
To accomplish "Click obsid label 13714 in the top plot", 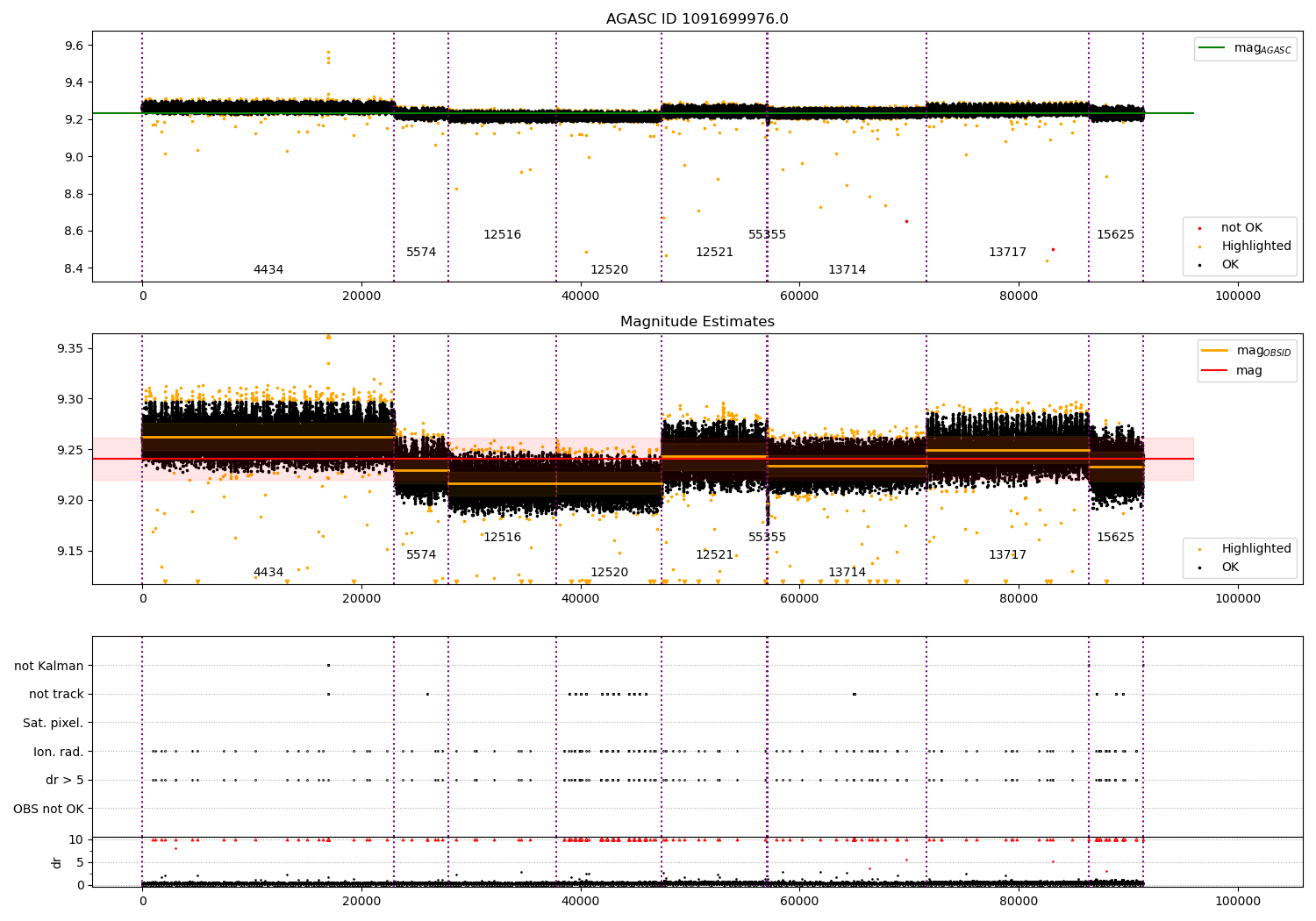I will tap(847, 270).
